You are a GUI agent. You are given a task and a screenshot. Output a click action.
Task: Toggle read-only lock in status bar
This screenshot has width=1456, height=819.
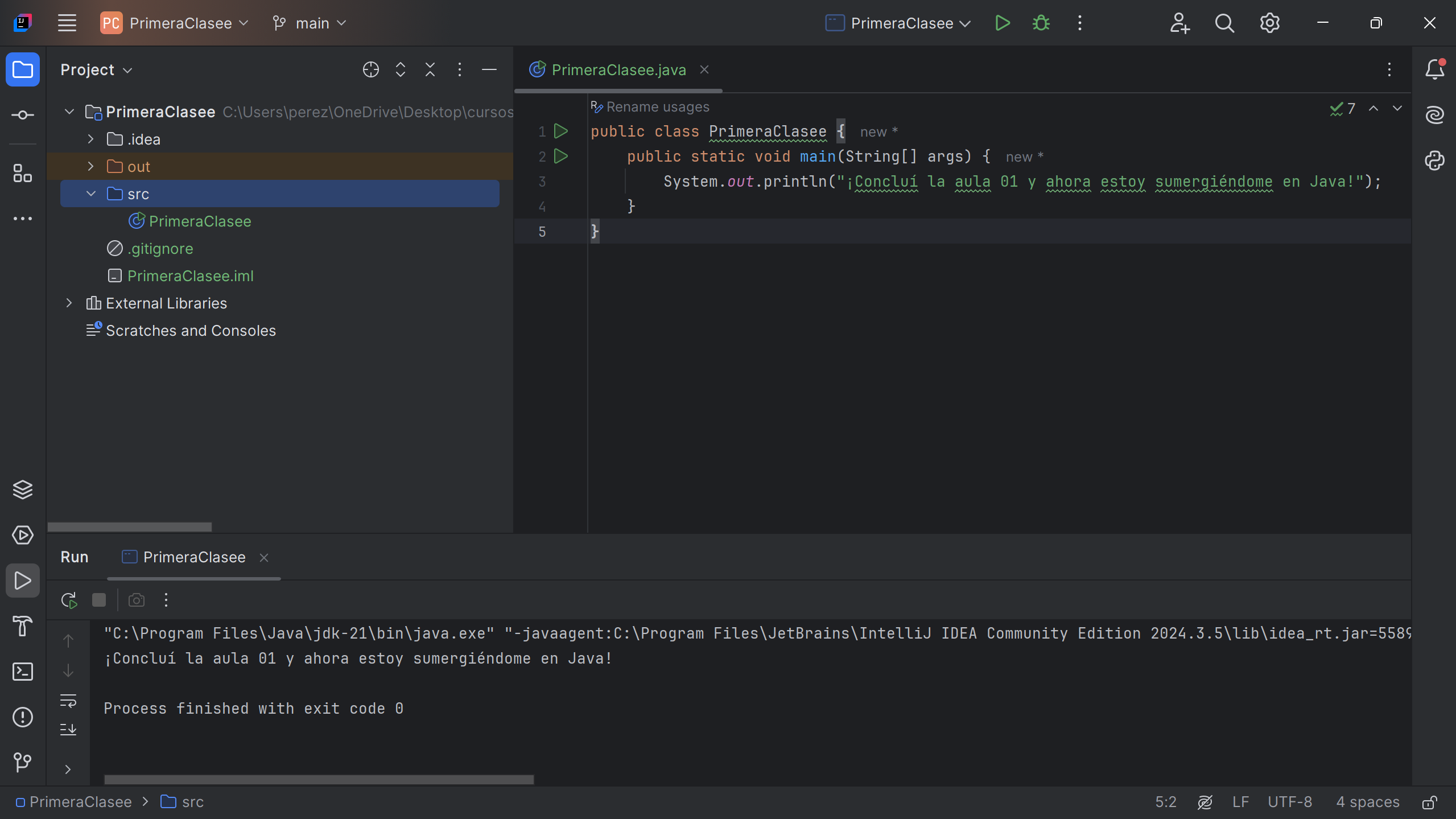pos(1430,802)
